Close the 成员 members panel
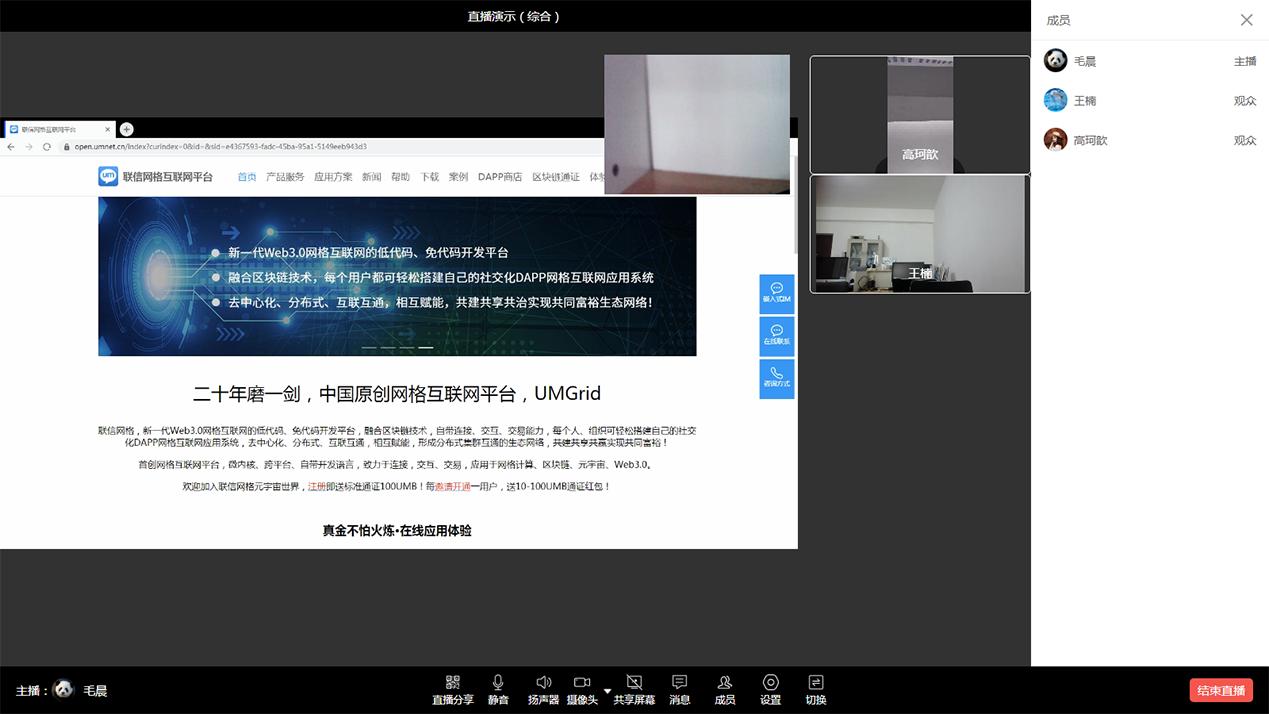This screenshot has height=714, width=1269. (x=1246, y=20)
